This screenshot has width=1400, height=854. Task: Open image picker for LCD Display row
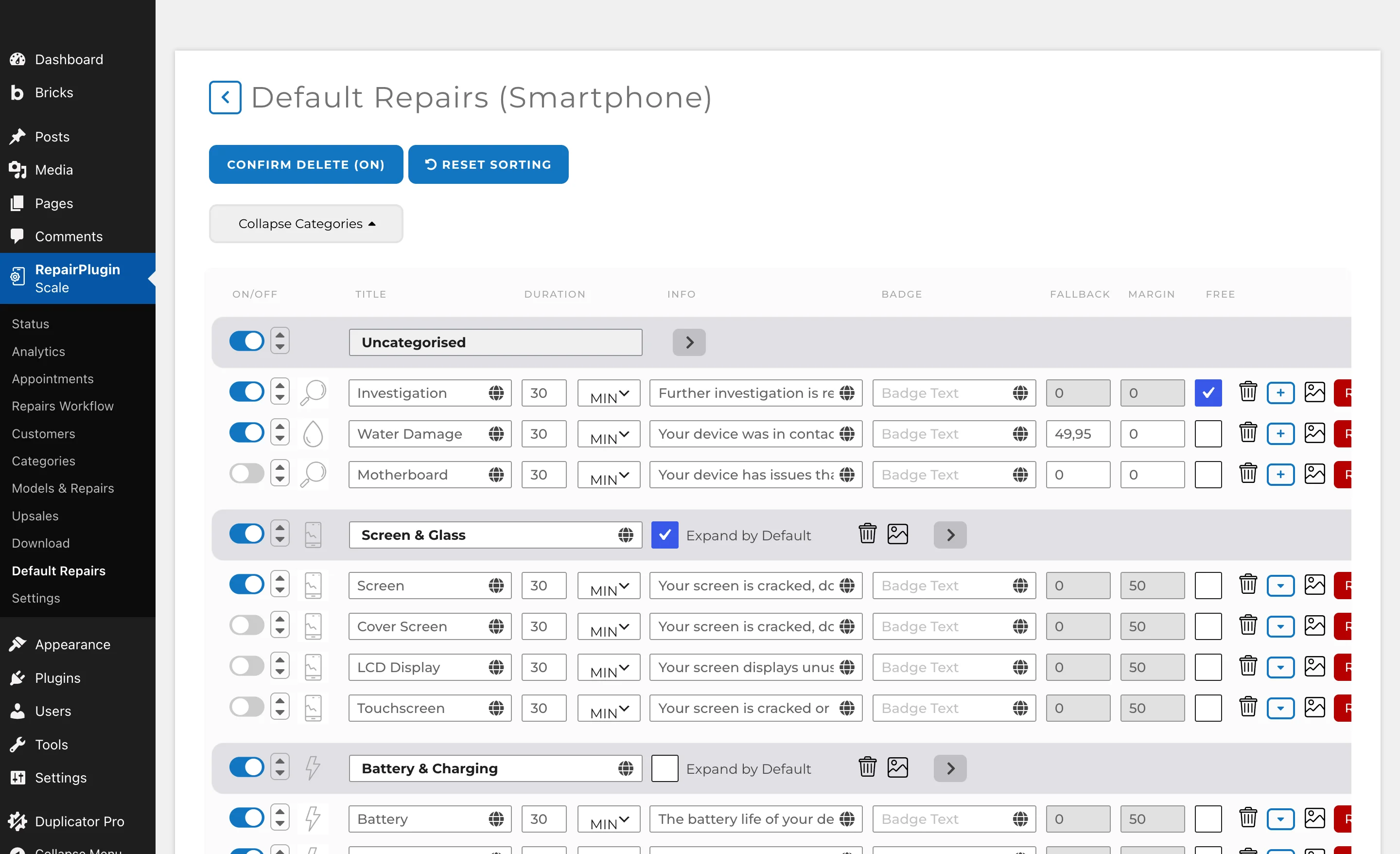(1315, 666)
